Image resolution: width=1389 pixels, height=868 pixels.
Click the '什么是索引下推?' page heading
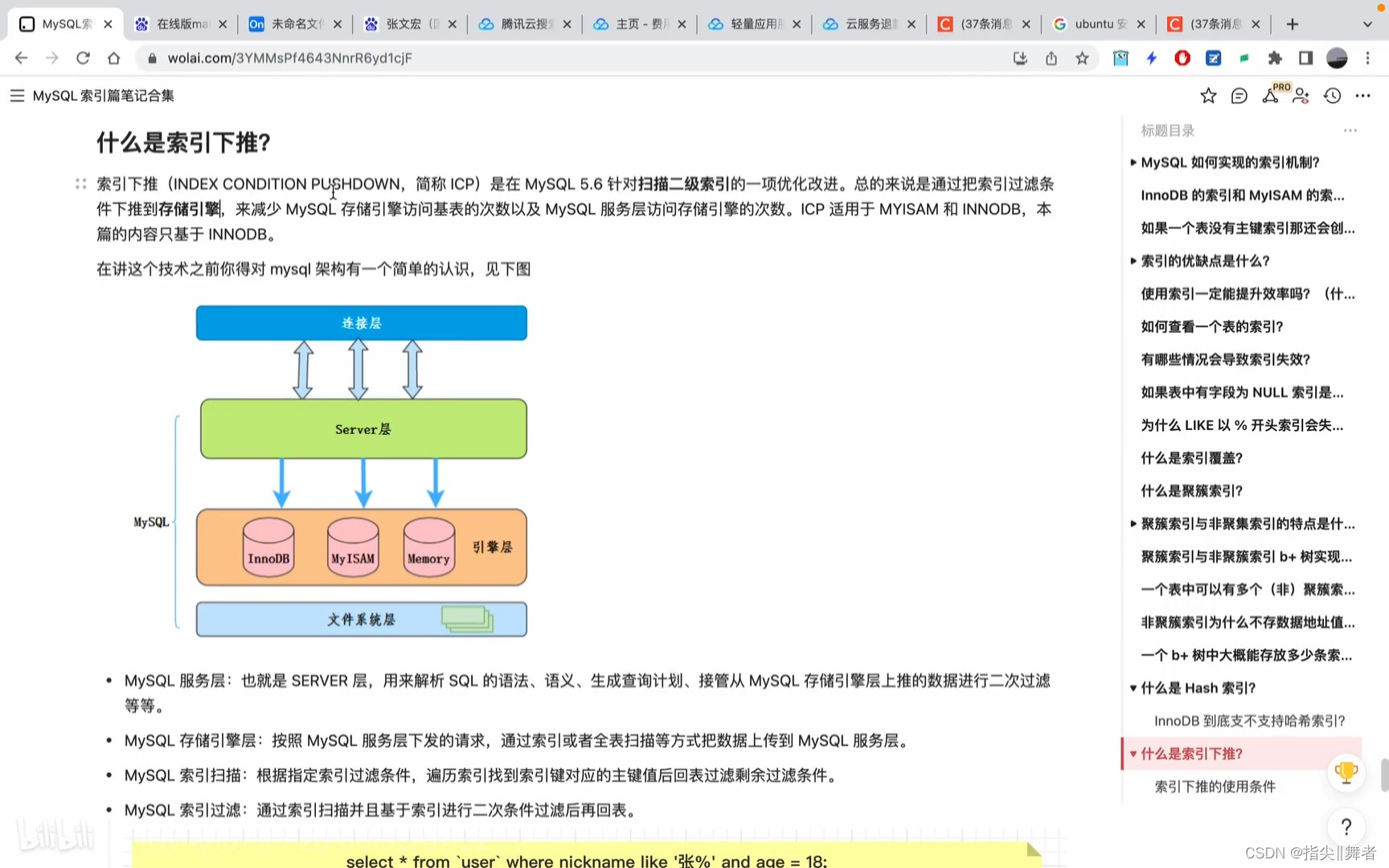coord(183,142)
